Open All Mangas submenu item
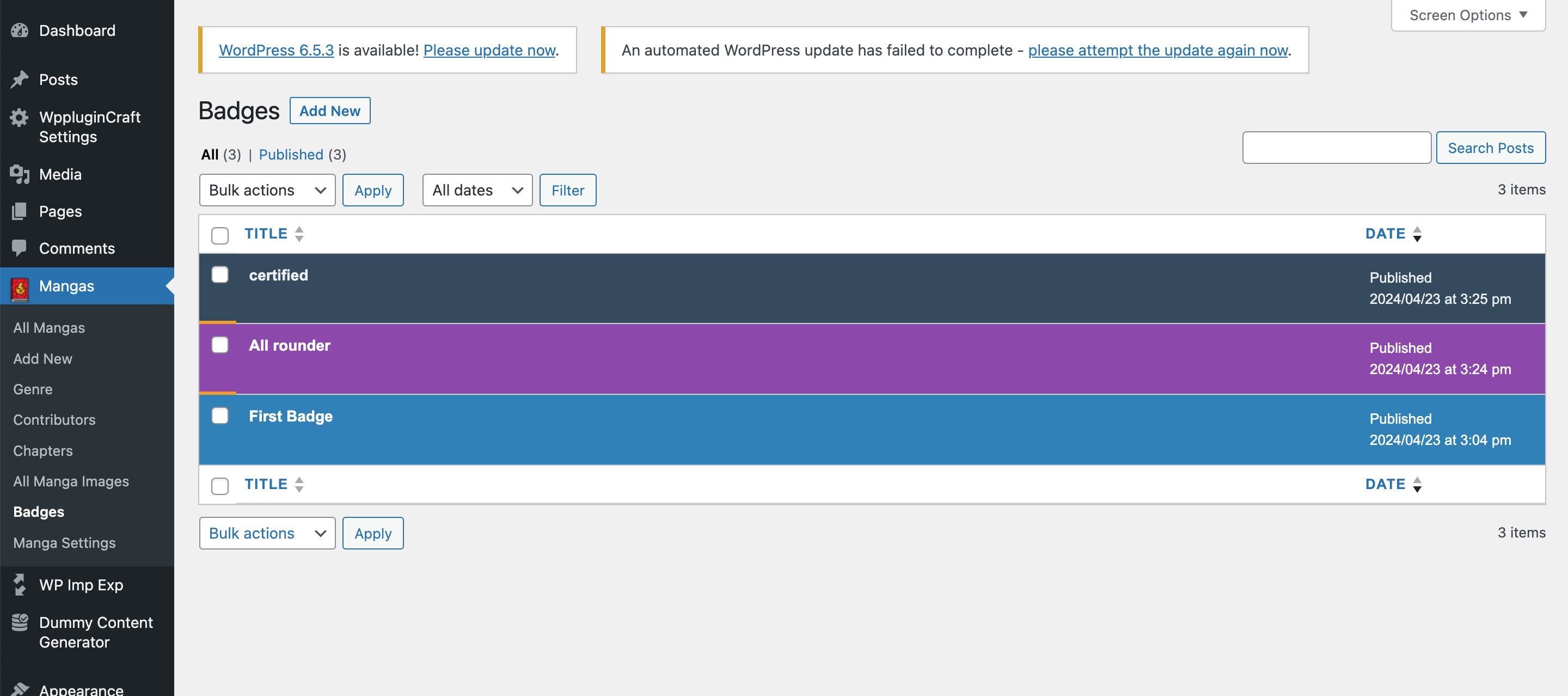Screen dimensions: 1568x696 pyautogui.click(x=50, y=328)
